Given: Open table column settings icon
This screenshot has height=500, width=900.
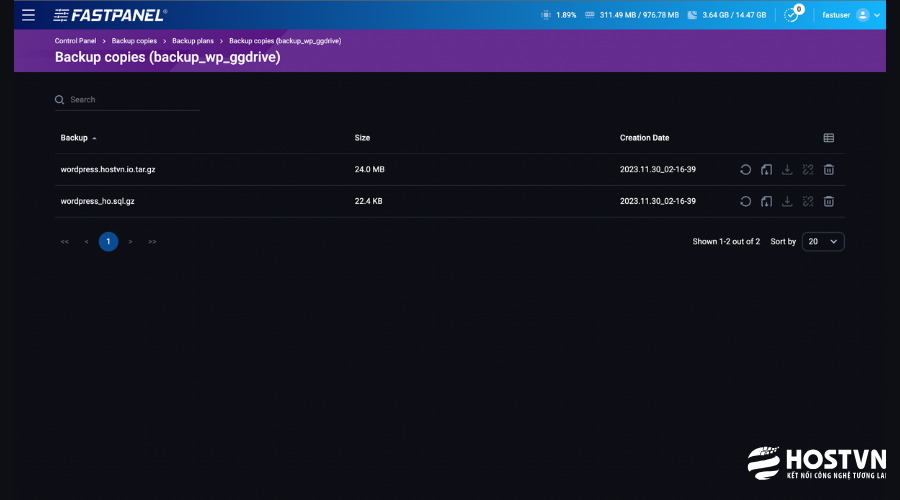Looking at the screenshot, I should pos(828,138).
